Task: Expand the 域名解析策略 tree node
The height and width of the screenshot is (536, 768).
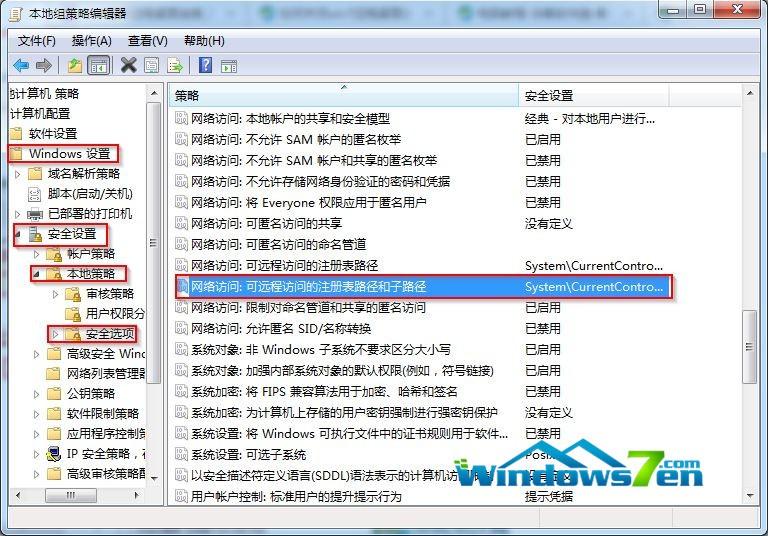Action: pyautogui.click(x=18, y=174)
